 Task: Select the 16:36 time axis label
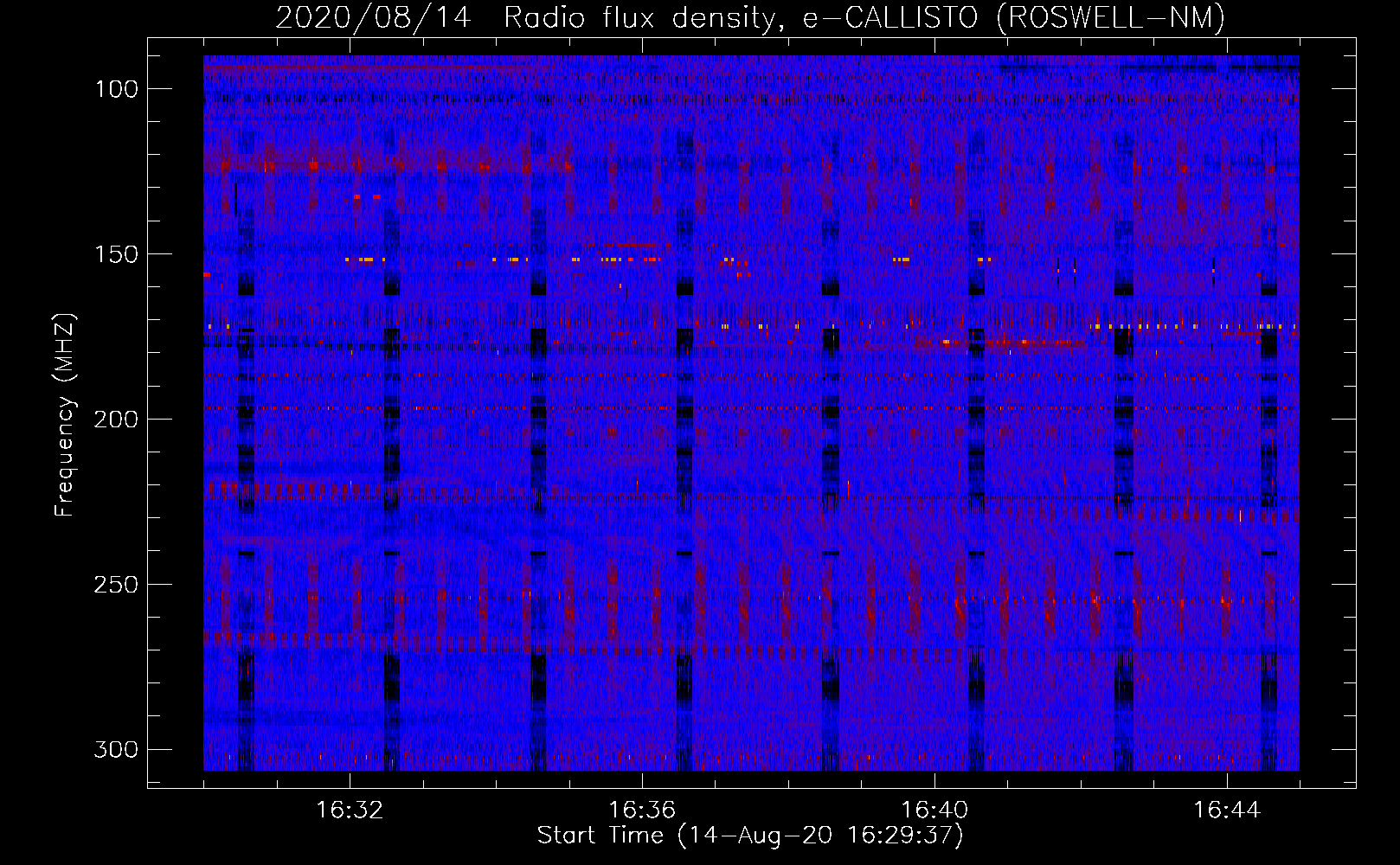pyautogui.click(x=642, y=811)
